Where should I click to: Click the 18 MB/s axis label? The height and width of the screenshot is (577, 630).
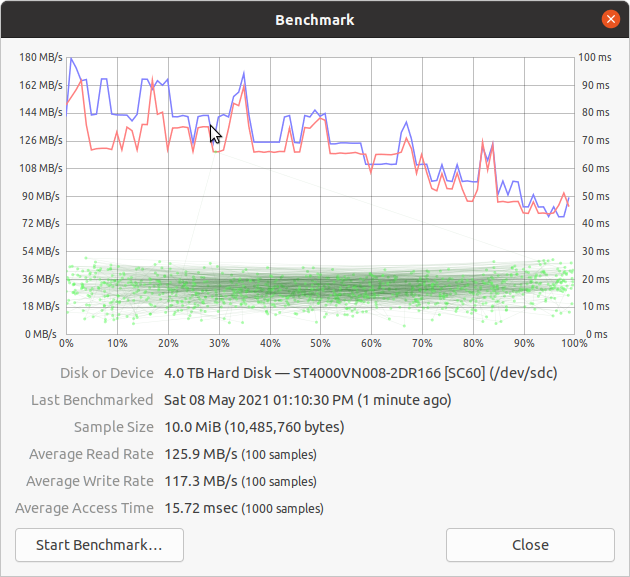click(x=41, y=306)
